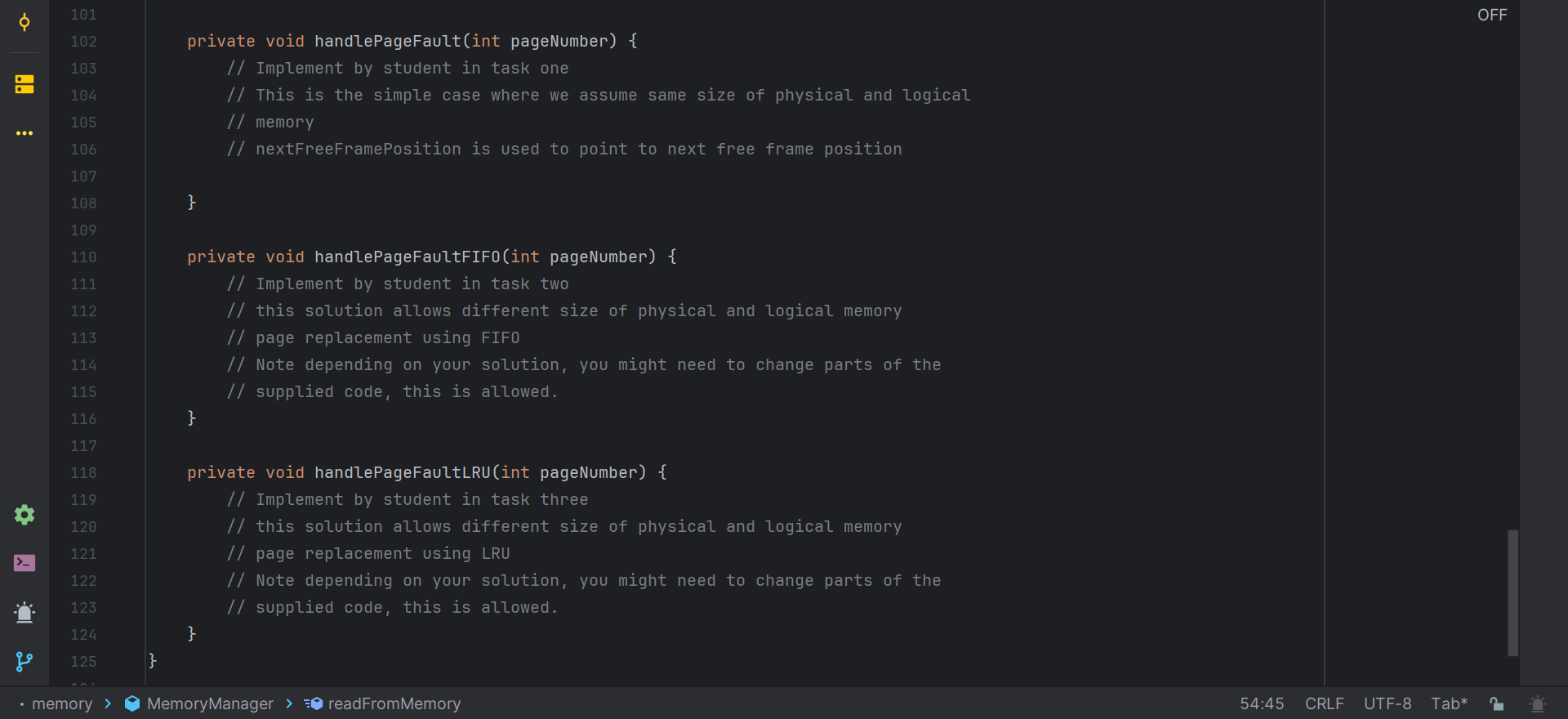Screen dimensions: 1568x719
Task: Click the MemoryManager class icon in breadcrumbs
Action: 132,703
